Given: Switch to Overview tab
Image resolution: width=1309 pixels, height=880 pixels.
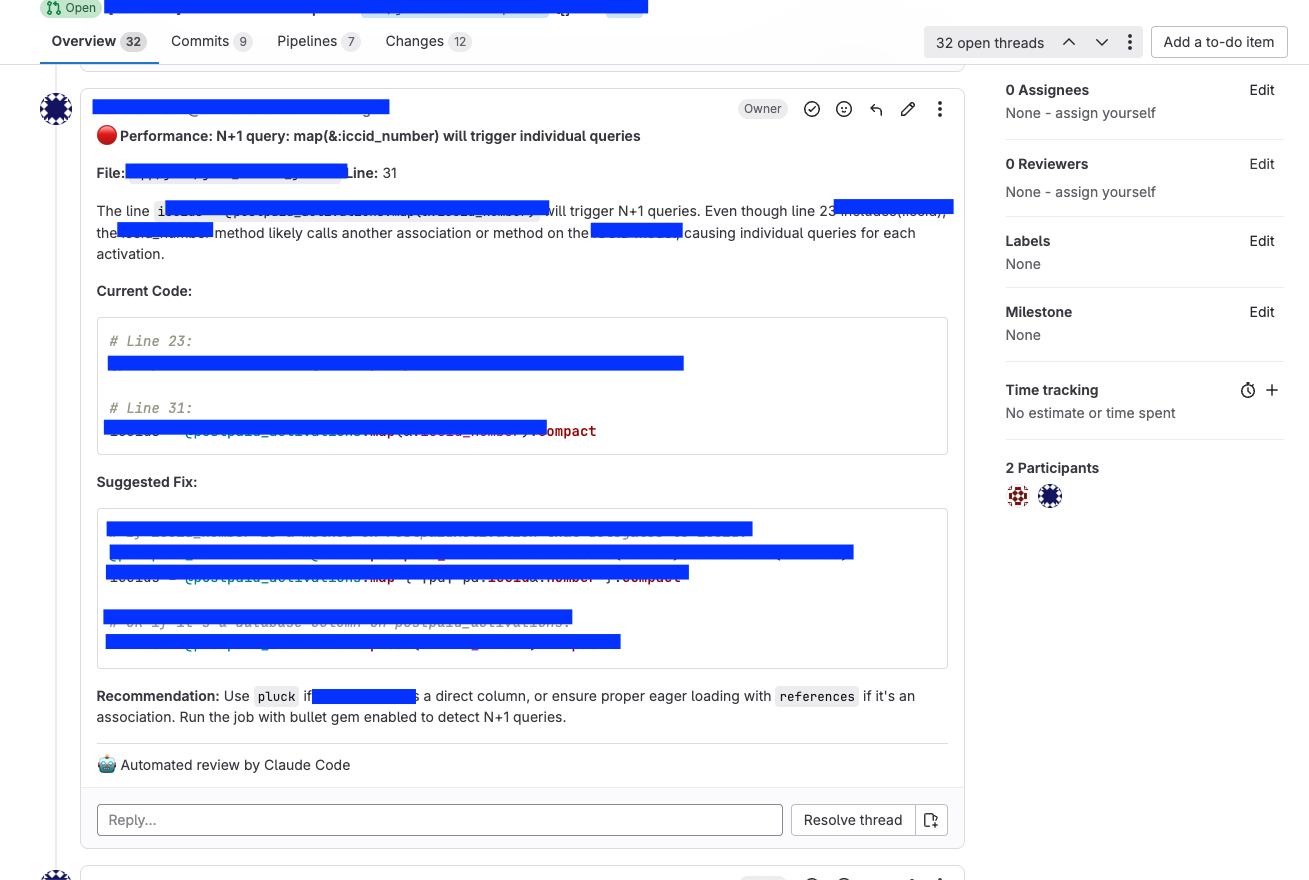Looking at the screenshot, I should (99, 41).
